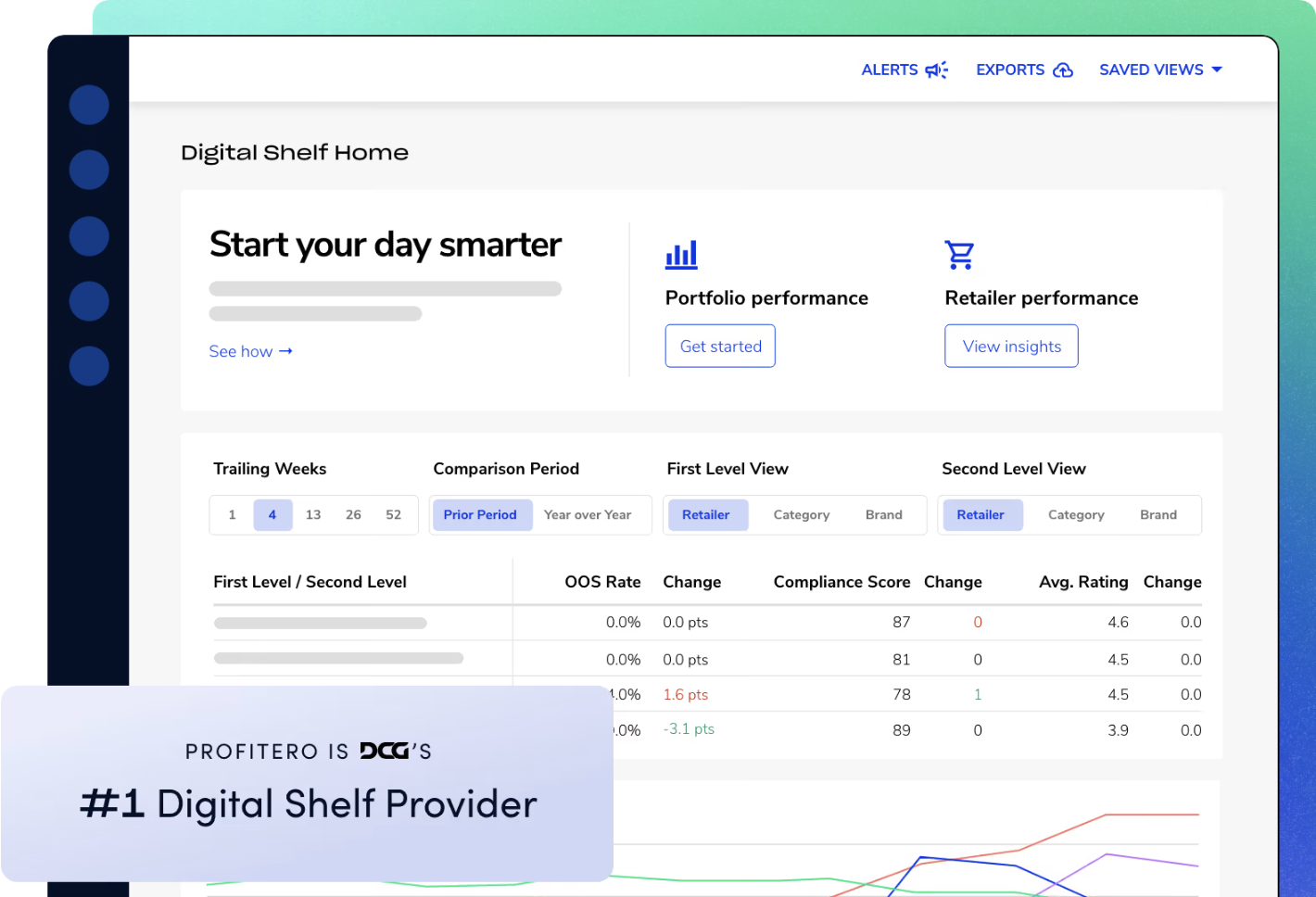The width and height of the screenshot is (1316, 897).
Task: Select Retailer in First Level View
Action: 707,514
